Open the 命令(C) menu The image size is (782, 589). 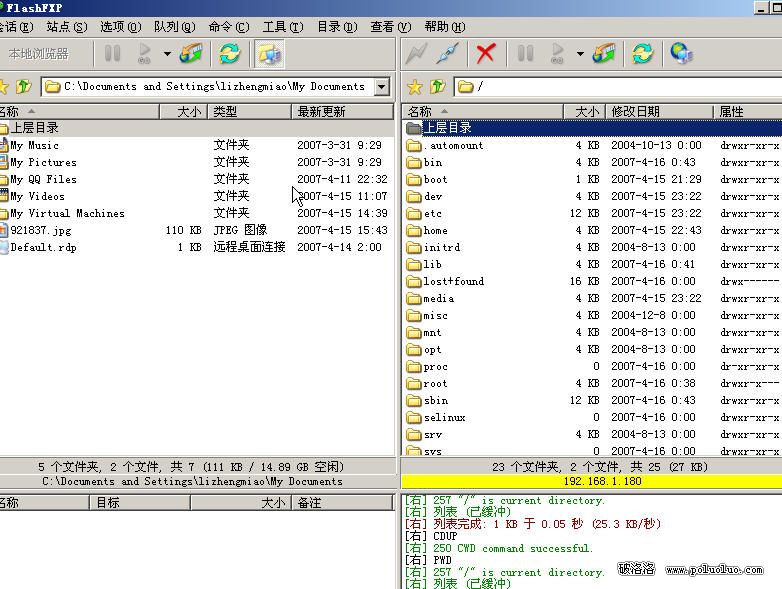[228, 26]
